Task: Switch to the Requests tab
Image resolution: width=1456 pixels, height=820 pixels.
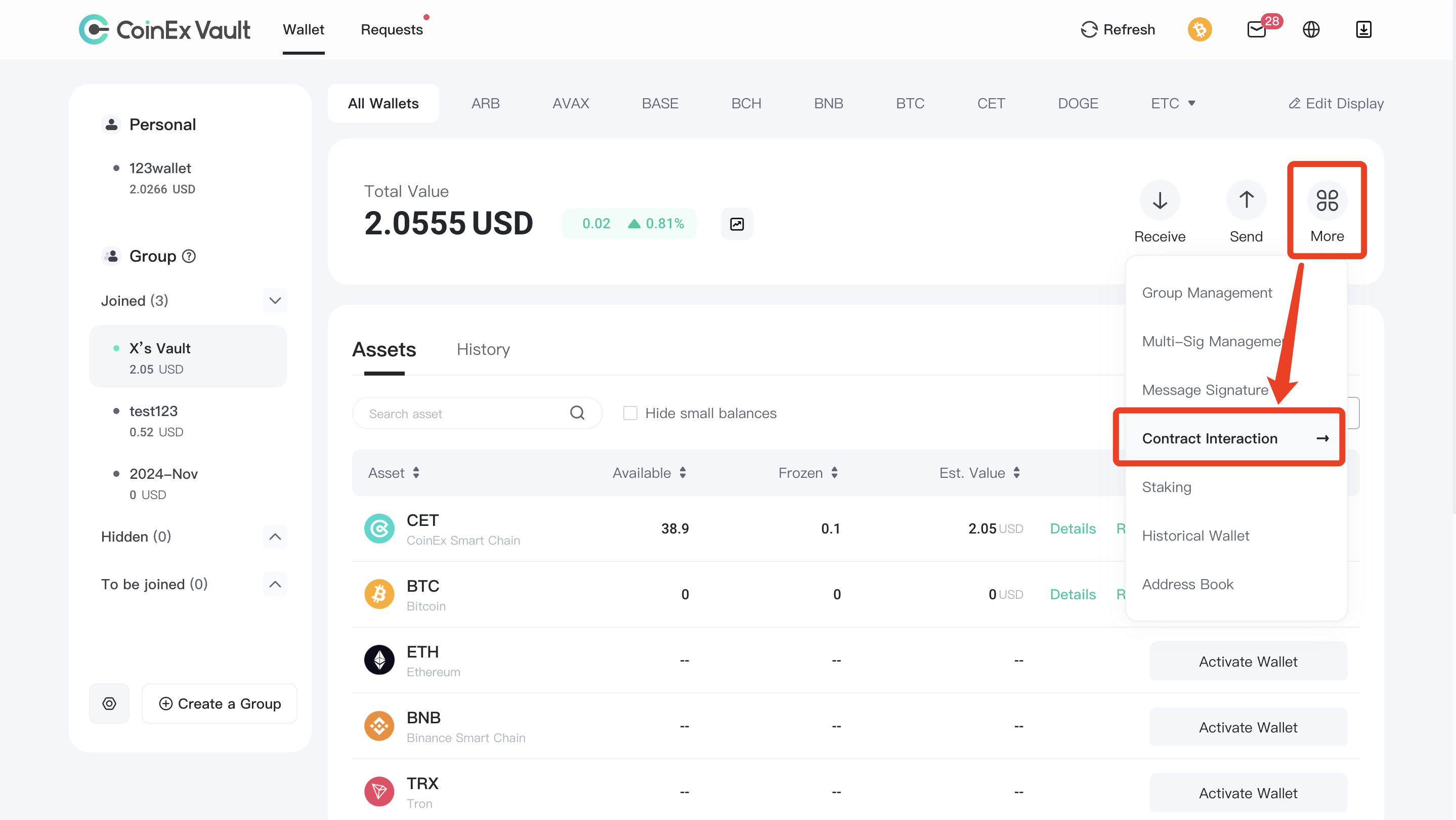Action: (x=392, y=29)
